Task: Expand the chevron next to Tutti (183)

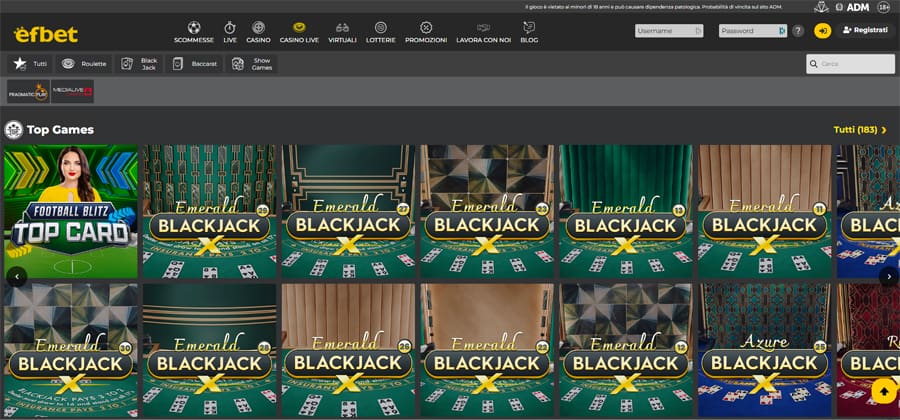Action: (884, 131)
